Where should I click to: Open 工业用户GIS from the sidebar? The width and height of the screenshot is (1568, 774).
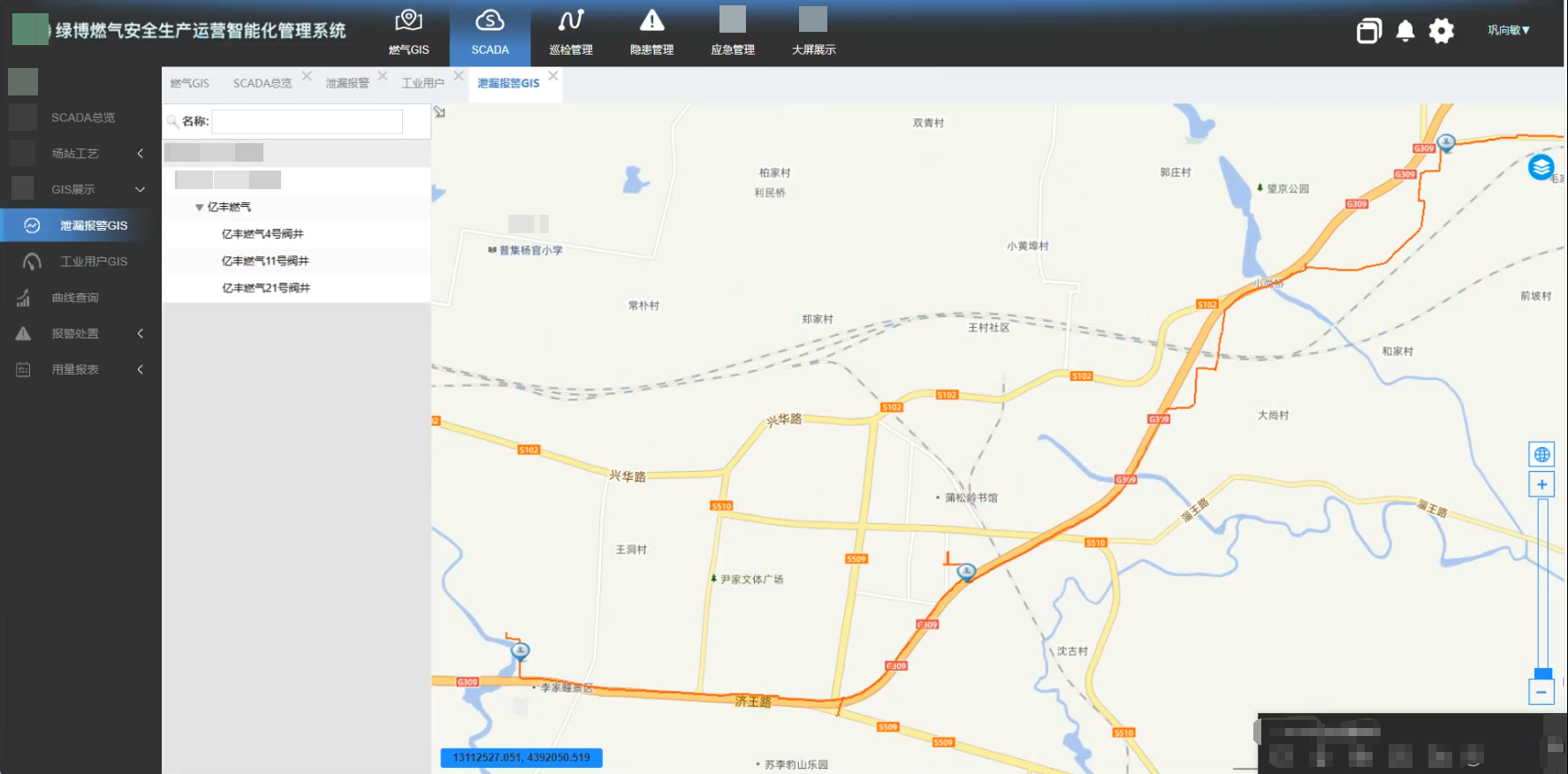(94, 262)
